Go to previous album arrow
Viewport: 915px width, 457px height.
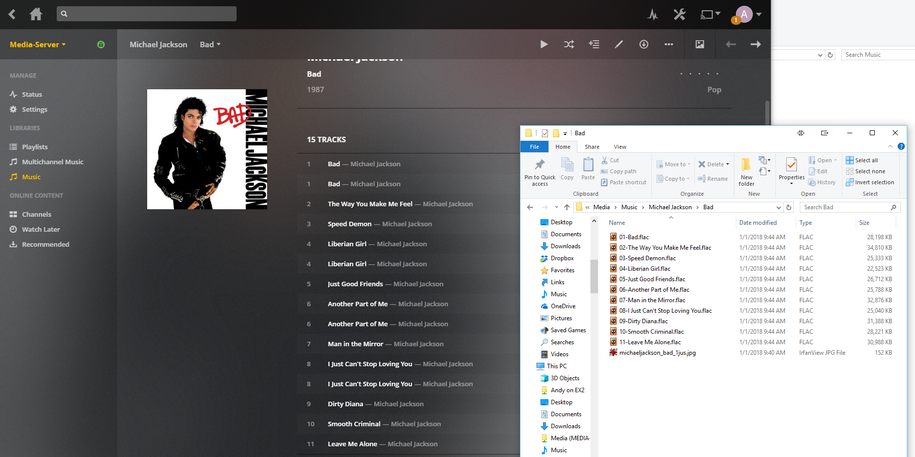[731, 44]
